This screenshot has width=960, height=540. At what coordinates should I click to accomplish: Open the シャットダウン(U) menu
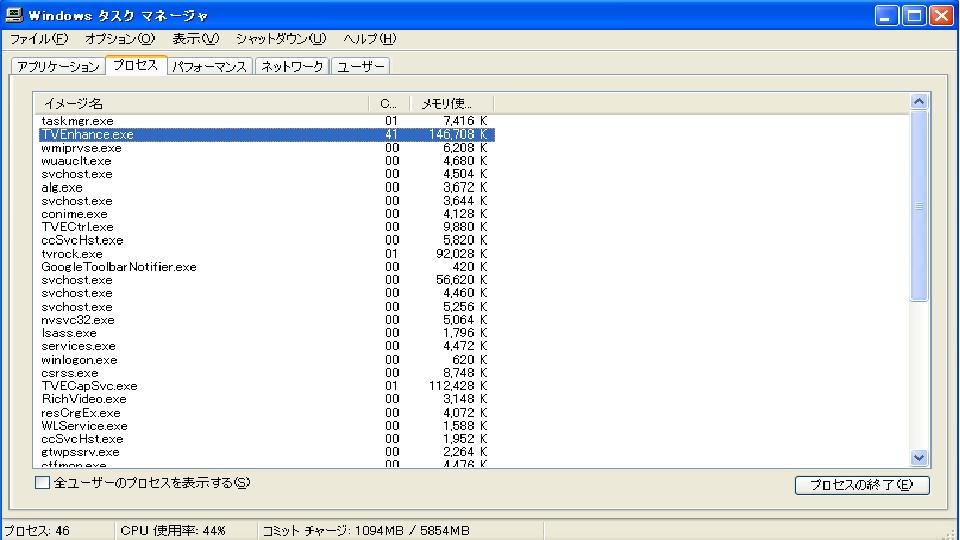click(x=281, y=39)
